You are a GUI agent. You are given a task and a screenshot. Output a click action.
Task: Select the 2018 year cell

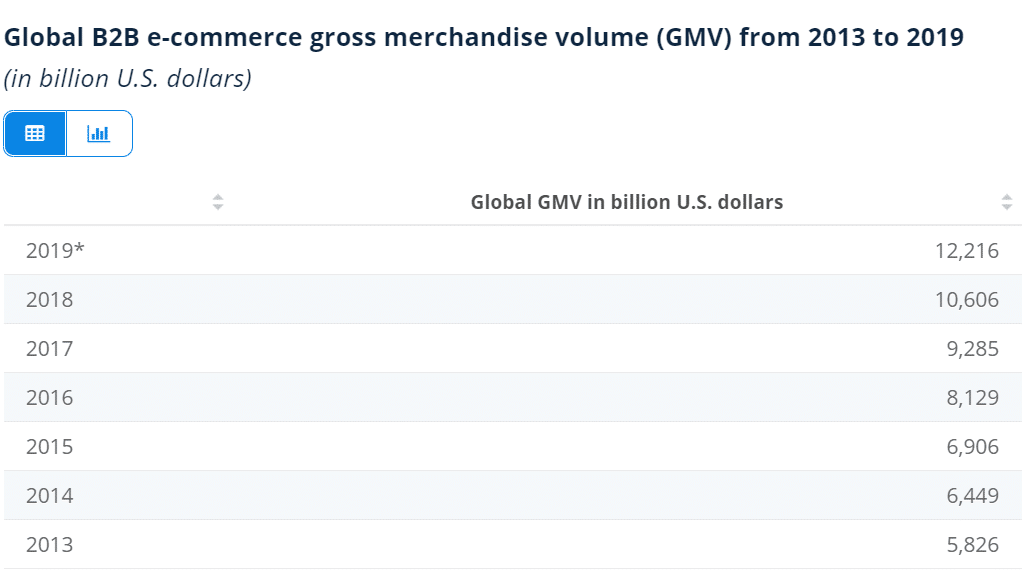(x=49, y=299)
